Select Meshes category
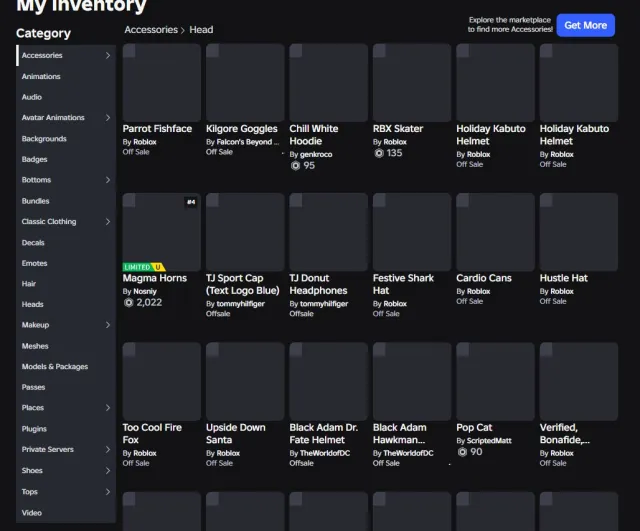 point(66,346)
